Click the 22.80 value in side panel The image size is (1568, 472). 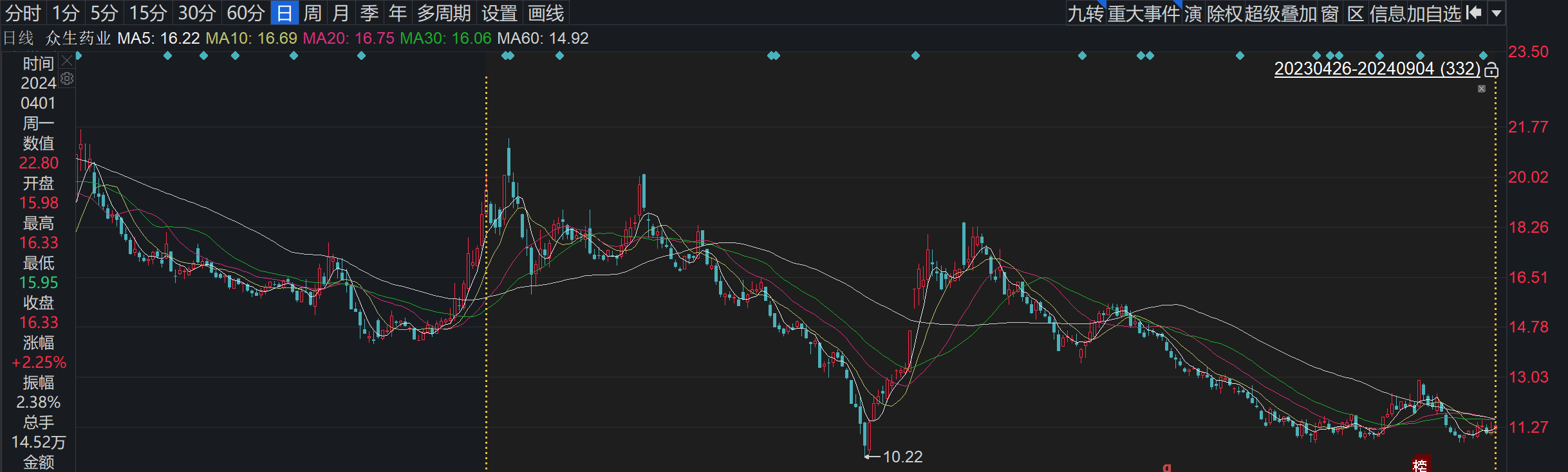39,163
